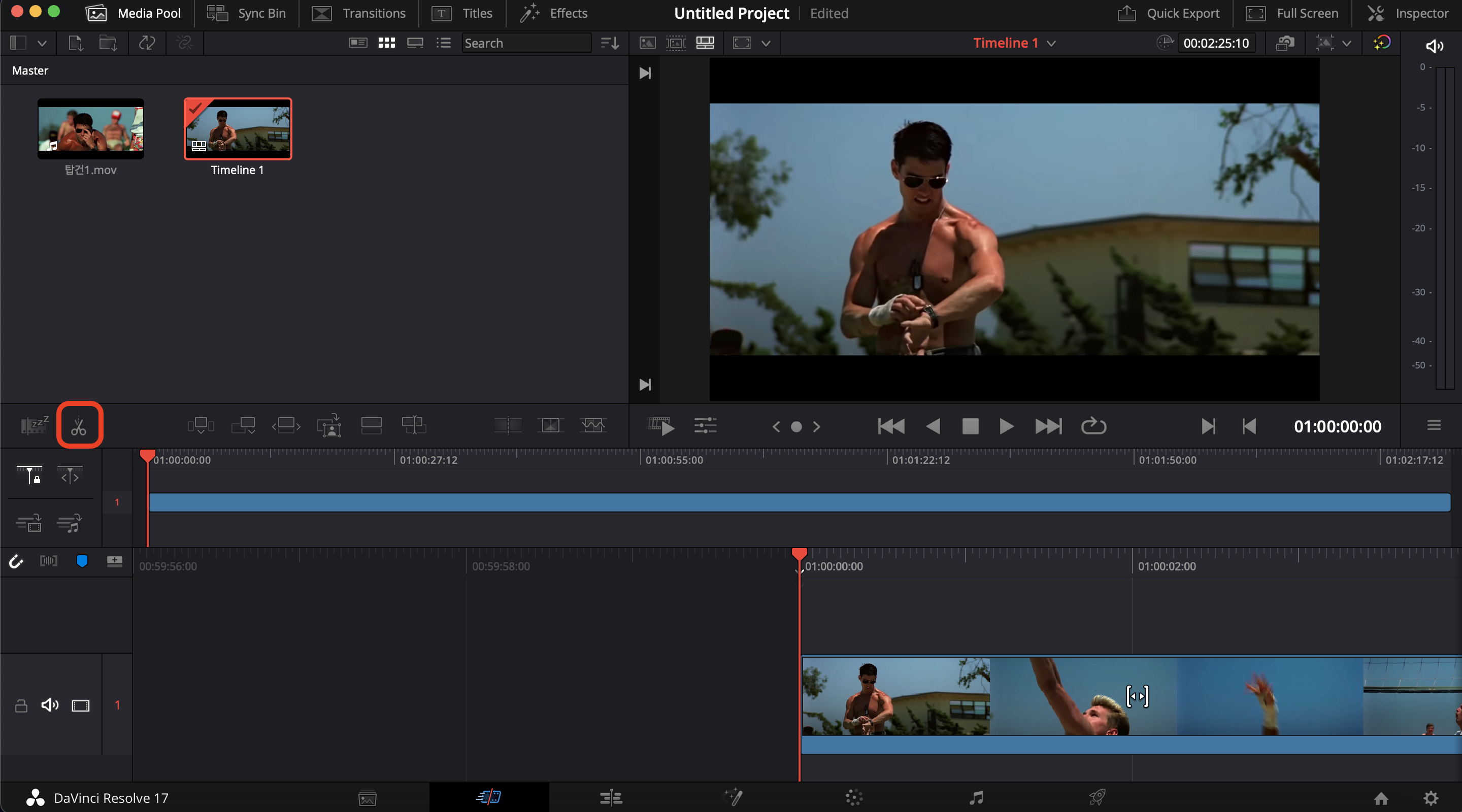Open the Sync Bin tab
This screenshot has height=812, width=1462.
(246, 13)
